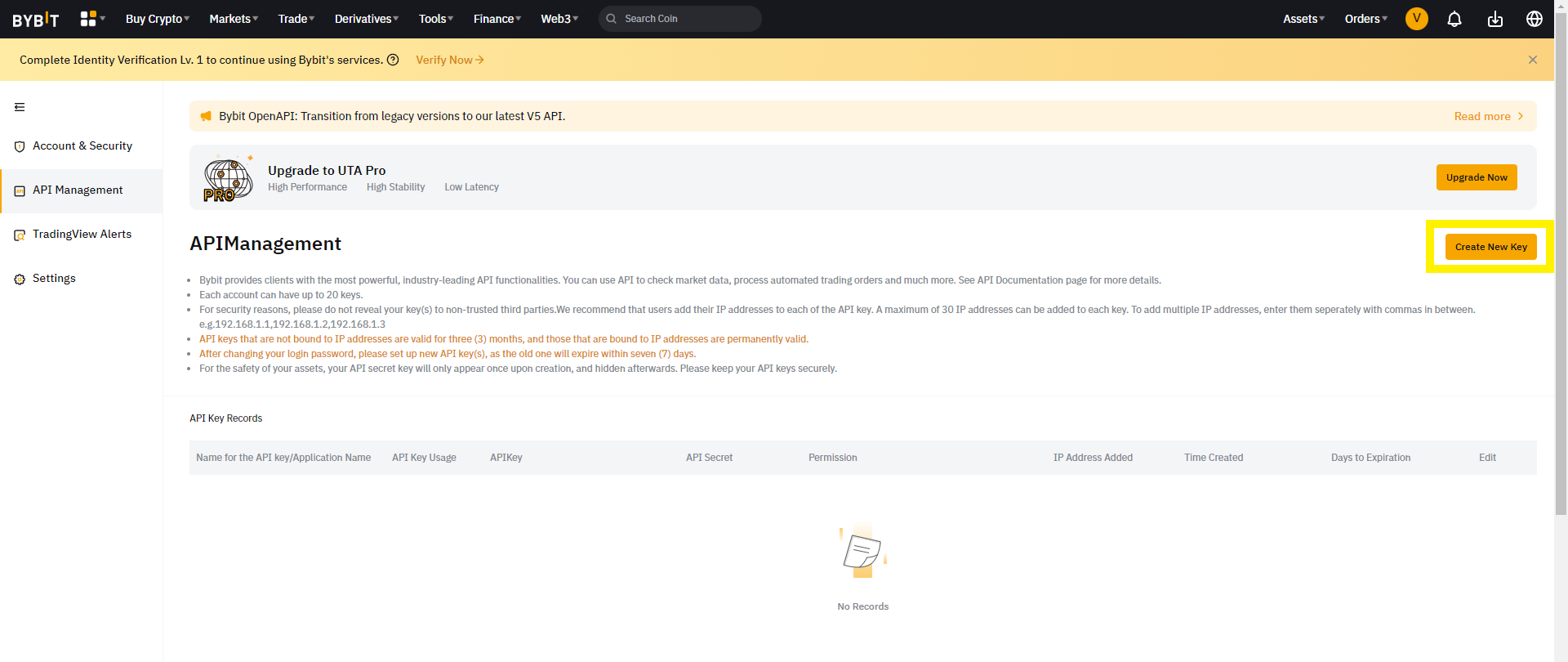Screen dimensions: 1568x662
Task: Click the No Records empty-state illustration
Action: (862, 552)
